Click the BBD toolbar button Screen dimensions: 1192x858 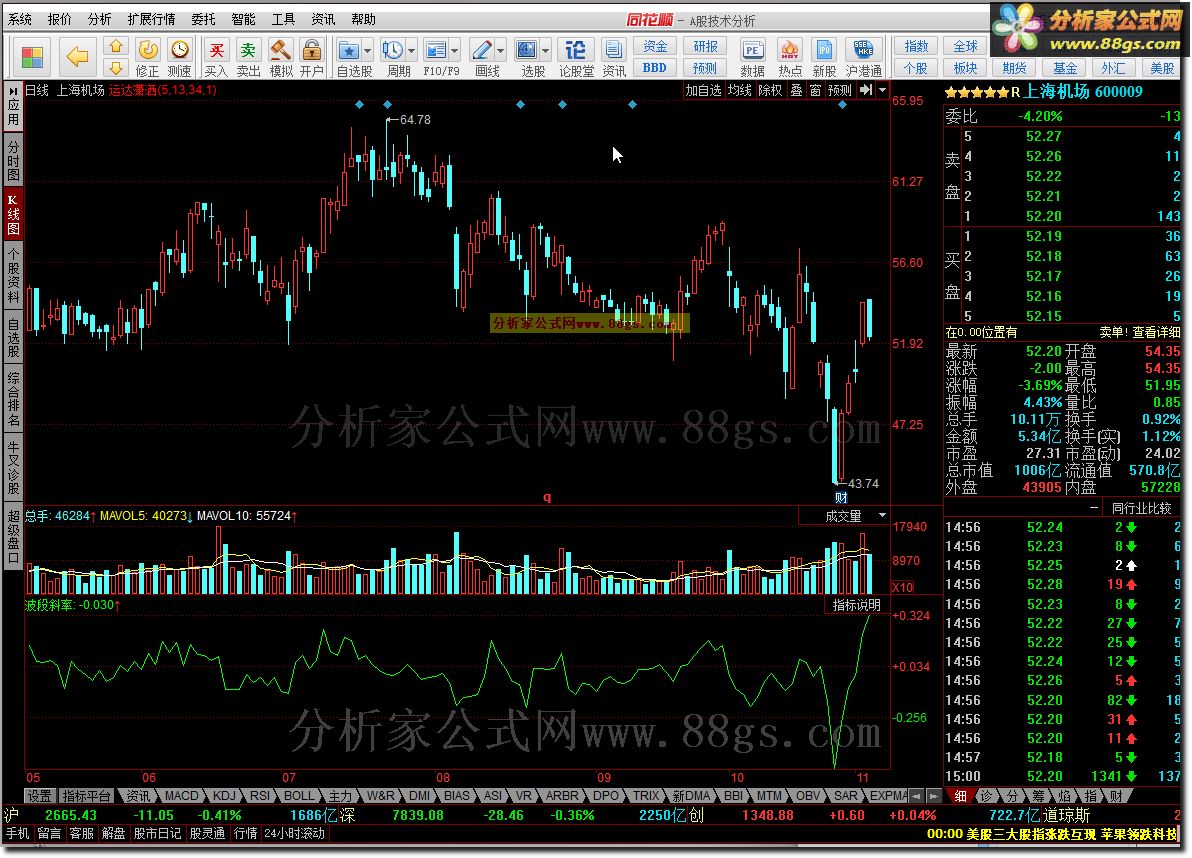655,68
